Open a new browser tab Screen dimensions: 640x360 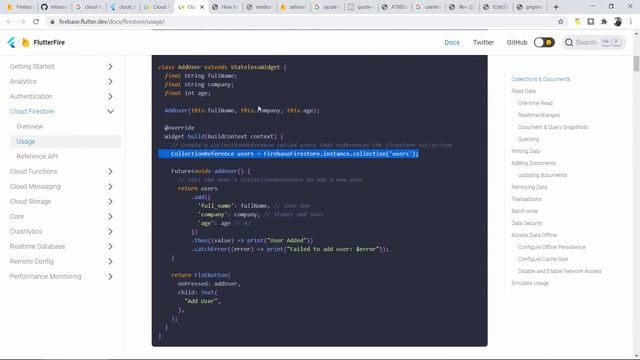tap(556, 7)
